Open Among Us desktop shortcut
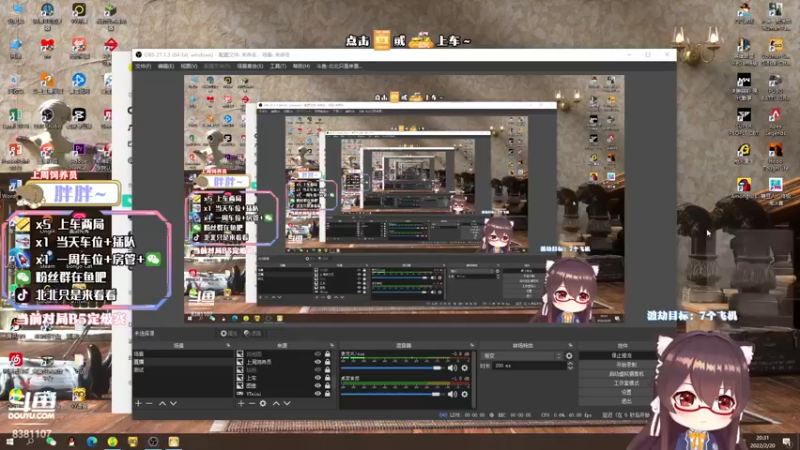This screenshot has width=800, height=450. tap(743, 187)
